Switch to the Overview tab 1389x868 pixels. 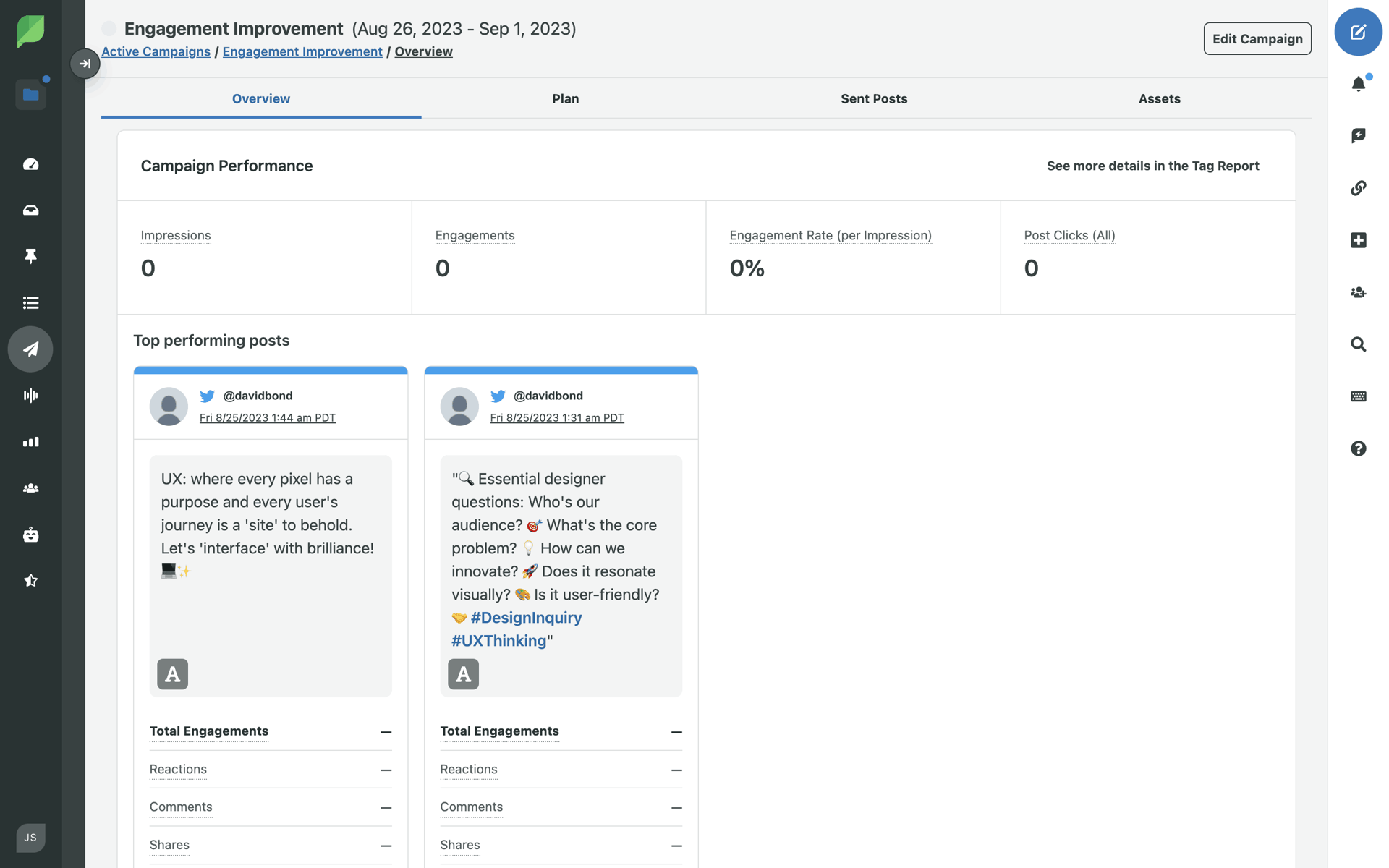[x=261, y=99]
